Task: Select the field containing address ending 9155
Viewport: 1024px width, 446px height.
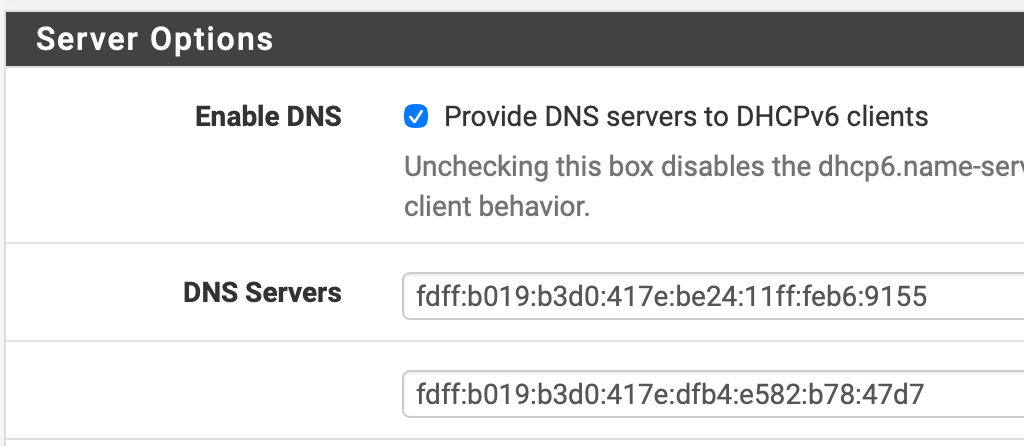Action: point(712,296)
